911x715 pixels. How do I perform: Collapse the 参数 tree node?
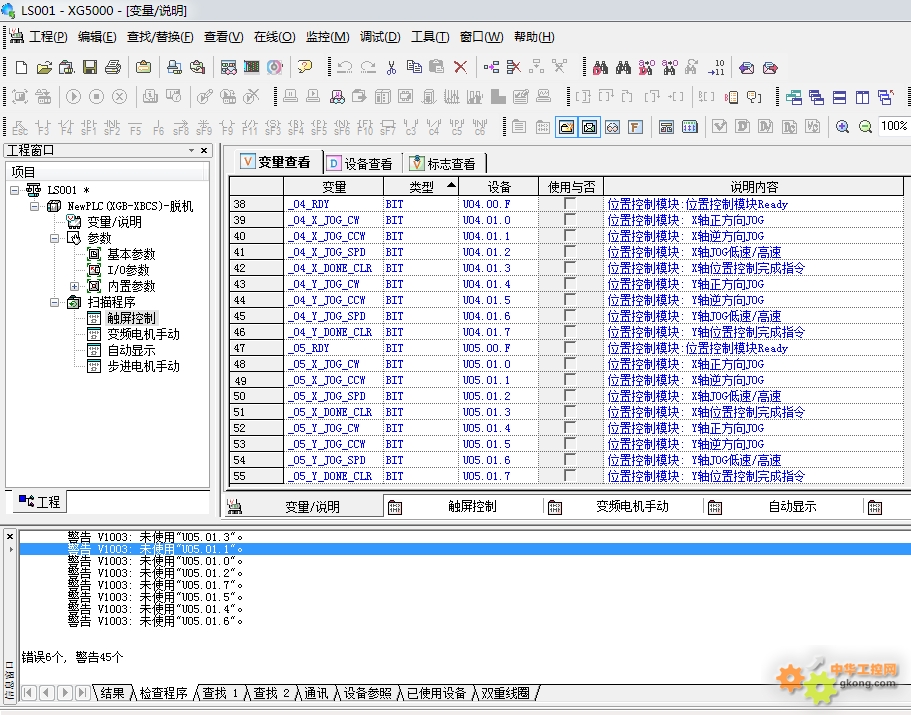tap(54, 238)
